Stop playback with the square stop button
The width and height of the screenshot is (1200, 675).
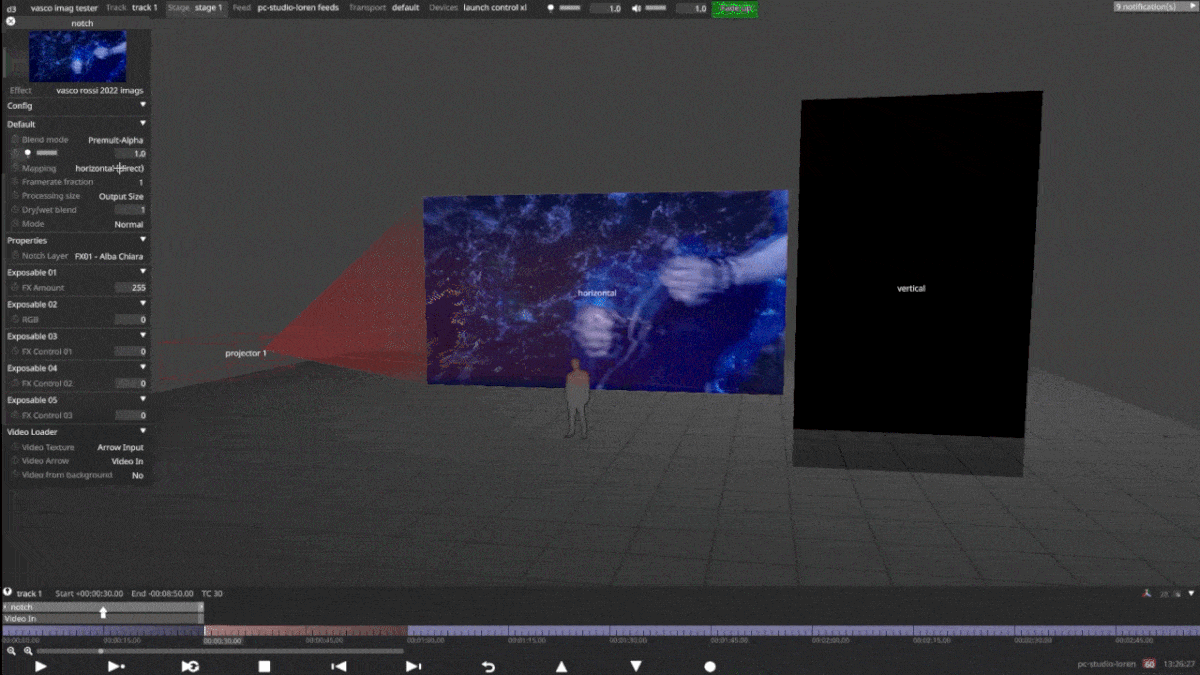coord(264,666)
